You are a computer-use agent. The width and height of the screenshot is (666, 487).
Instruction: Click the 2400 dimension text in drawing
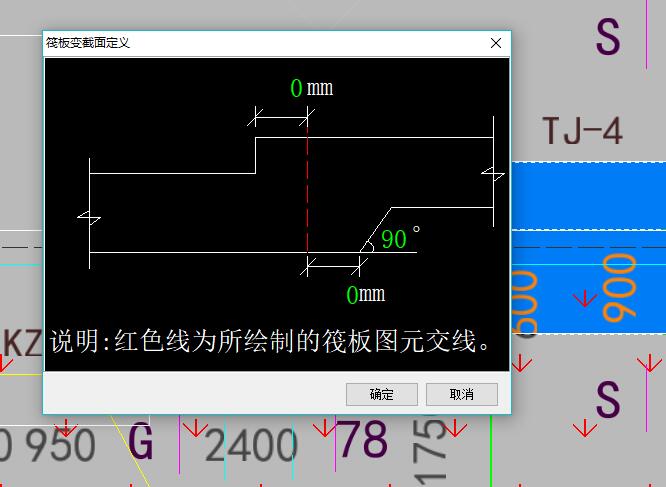tap(251, 445)
